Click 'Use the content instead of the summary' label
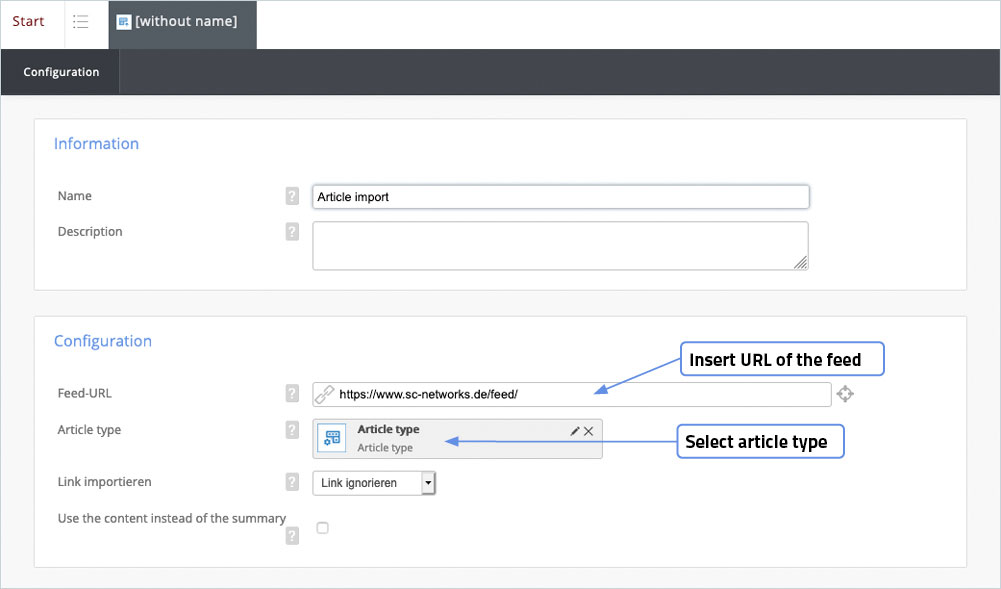 click(172, 518)
